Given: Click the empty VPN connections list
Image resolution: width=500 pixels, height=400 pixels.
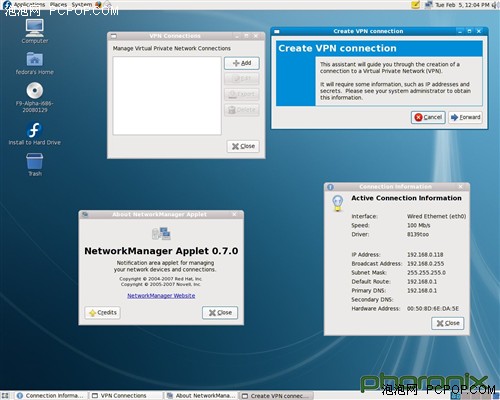Looking at the screenshot, I should (167, 96).
